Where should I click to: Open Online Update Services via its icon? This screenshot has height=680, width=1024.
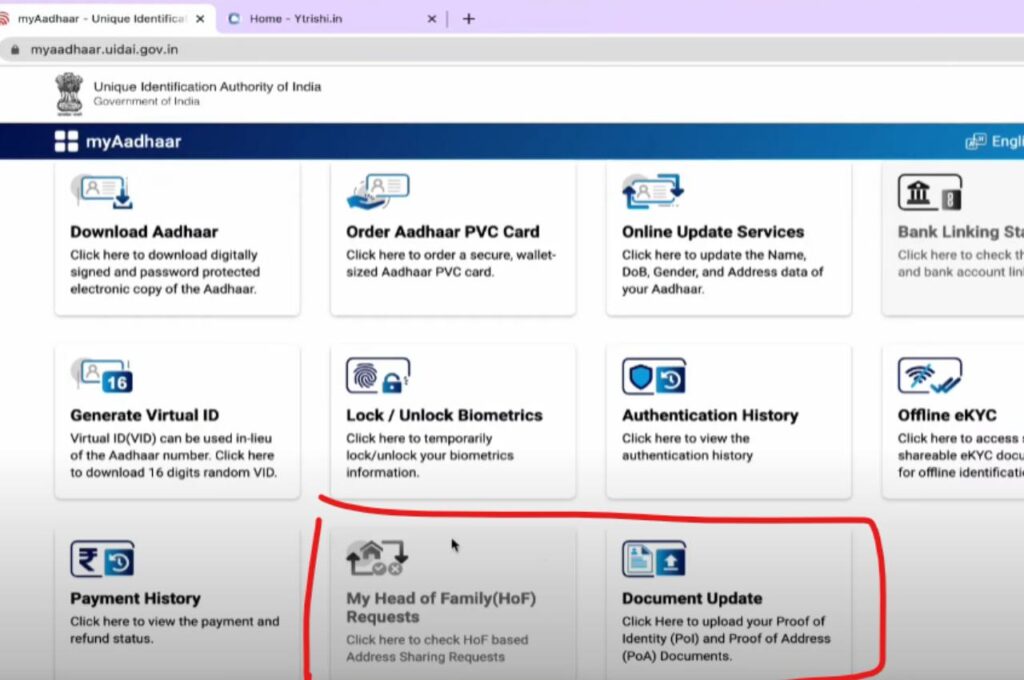point(650,192)
